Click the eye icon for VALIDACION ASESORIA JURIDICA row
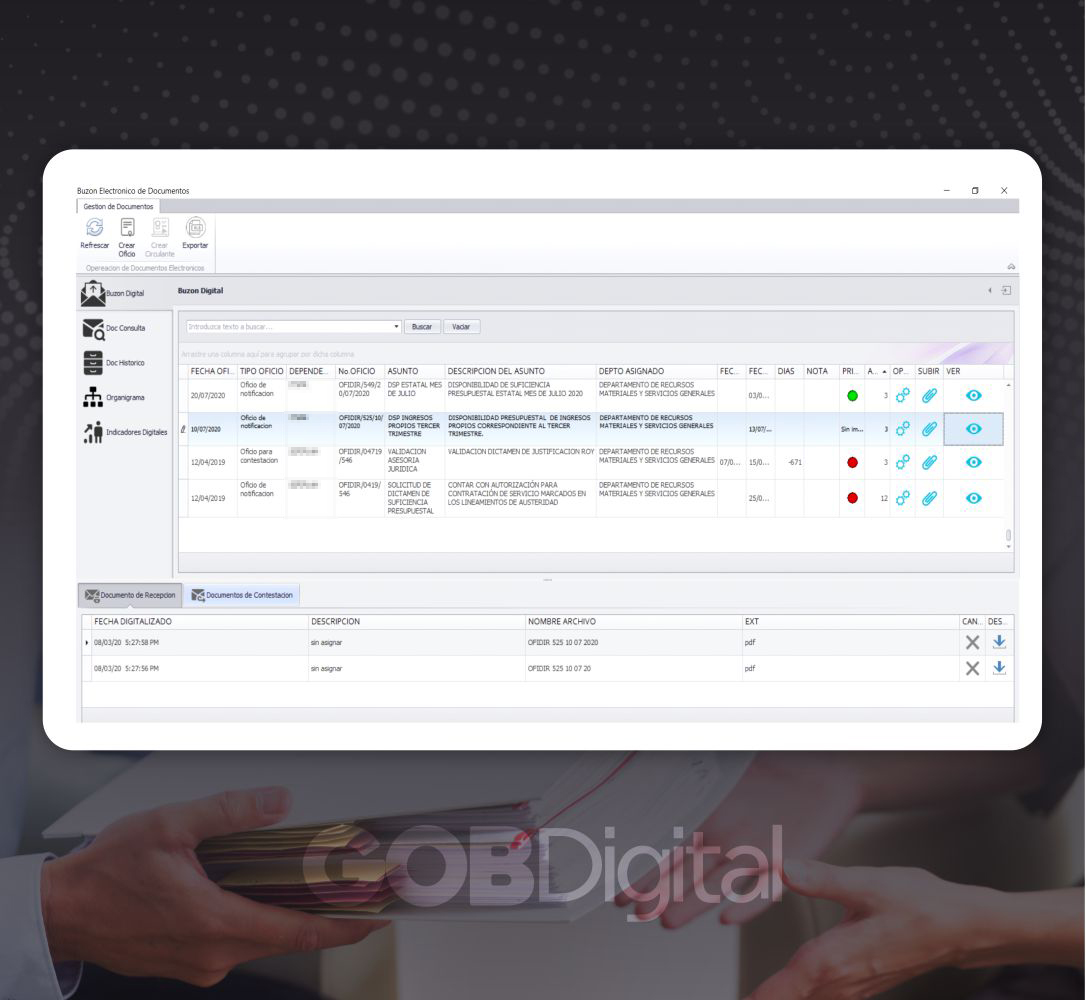 pos(973,462)
